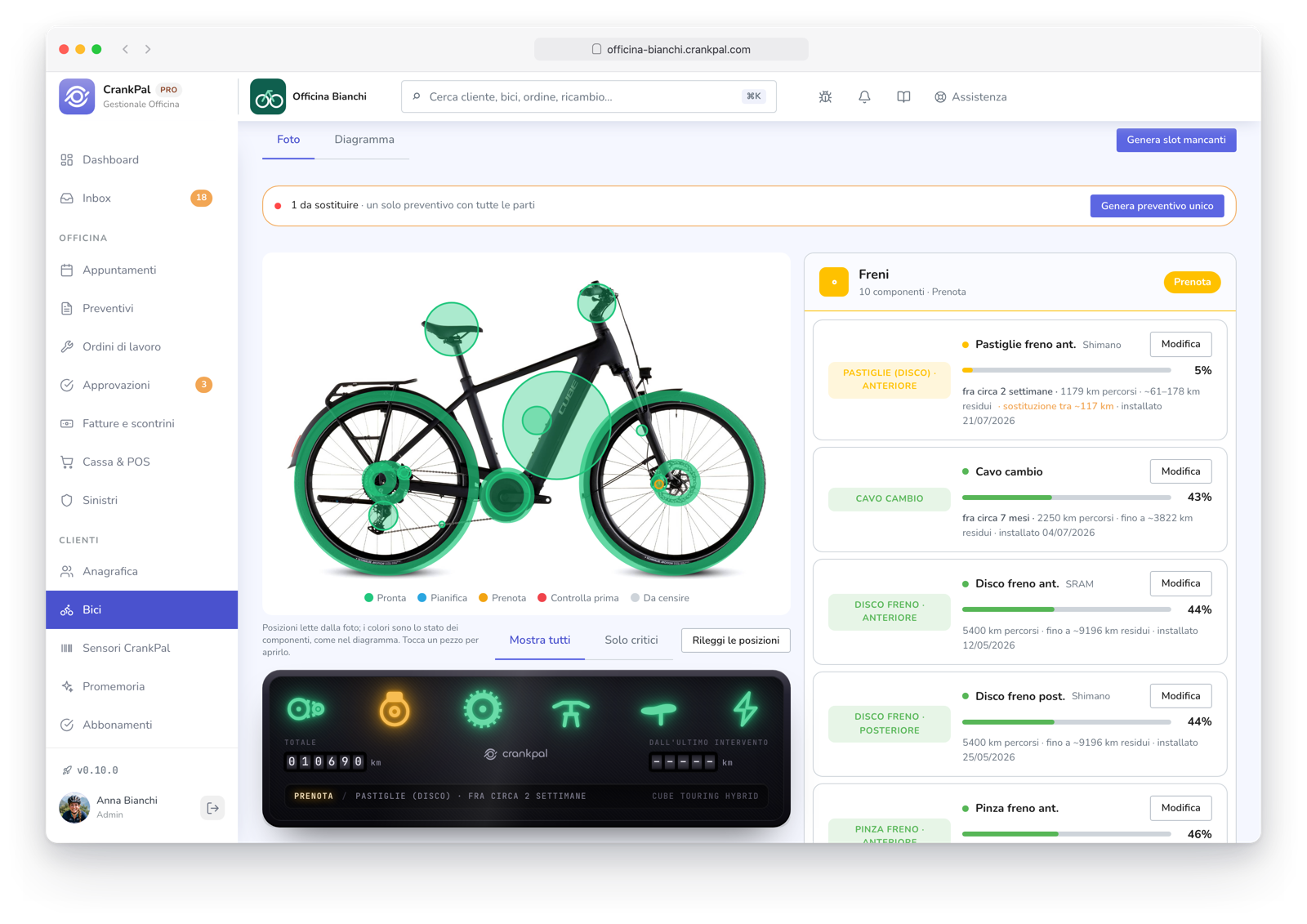
Task: Open the documentation book icon
Action: coord(903,96)
